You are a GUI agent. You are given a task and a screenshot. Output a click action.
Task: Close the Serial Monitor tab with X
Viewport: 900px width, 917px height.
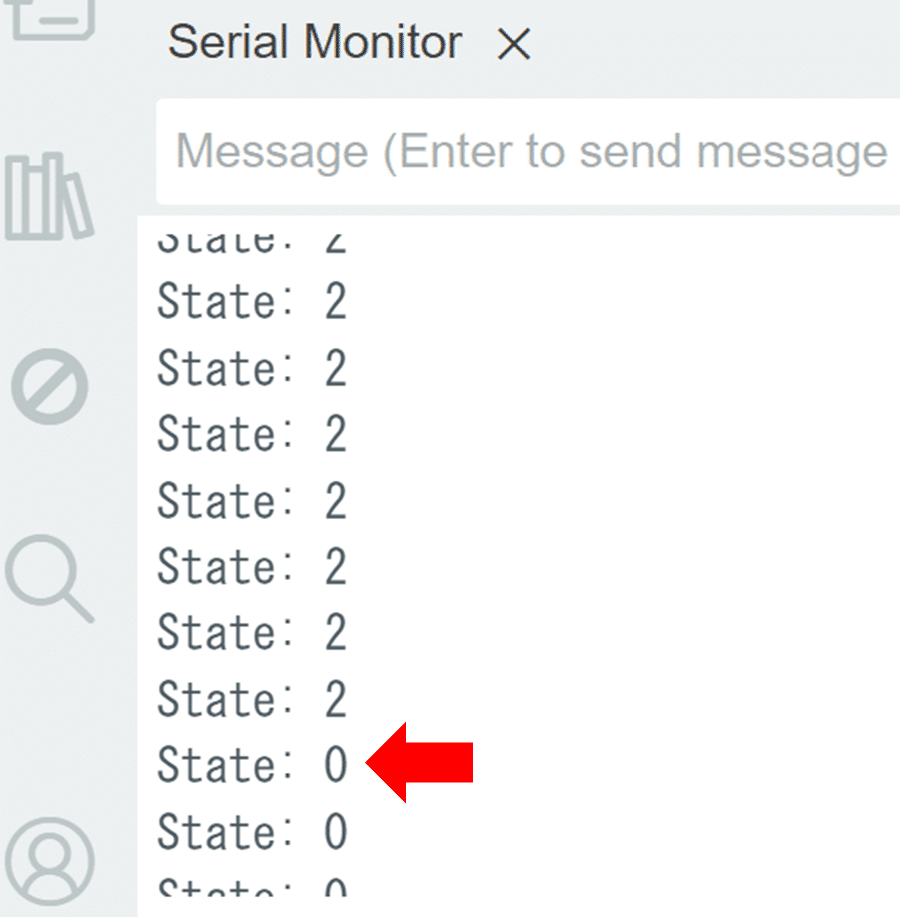point(513,44)
